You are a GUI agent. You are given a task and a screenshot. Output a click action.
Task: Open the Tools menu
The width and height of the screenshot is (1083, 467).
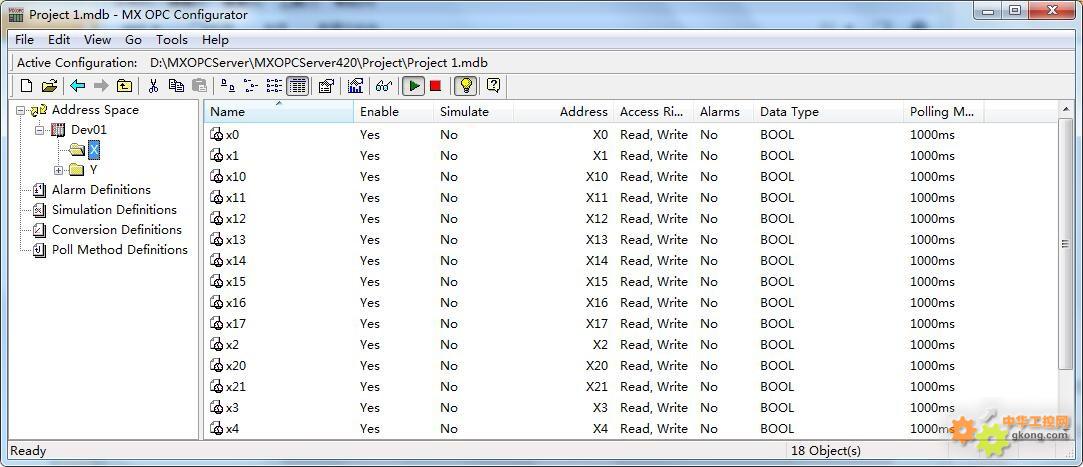171,40
